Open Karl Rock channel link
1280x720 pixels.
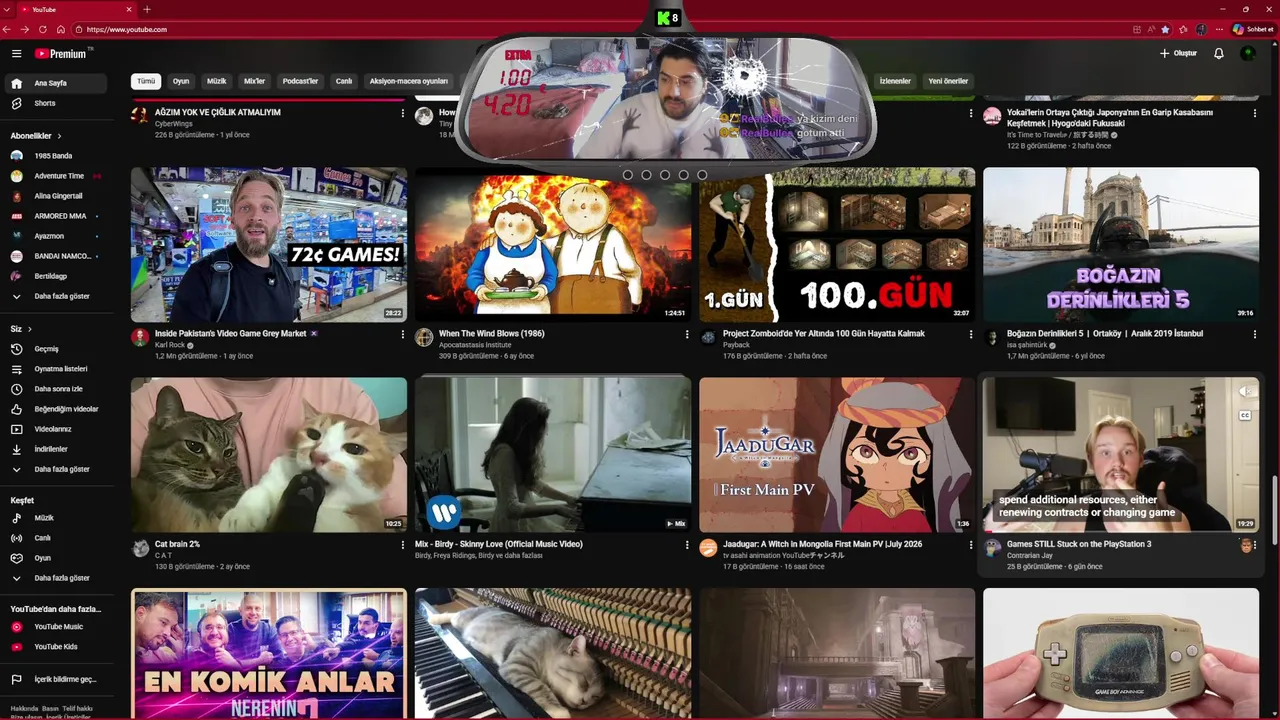(170, 345)
